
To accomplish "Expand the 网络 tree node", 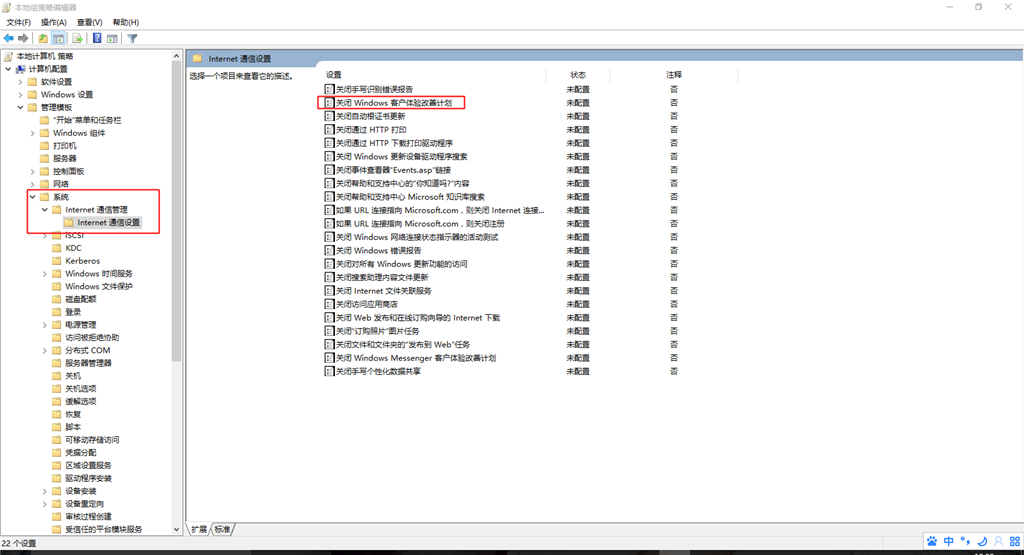I will pos(33,184).
